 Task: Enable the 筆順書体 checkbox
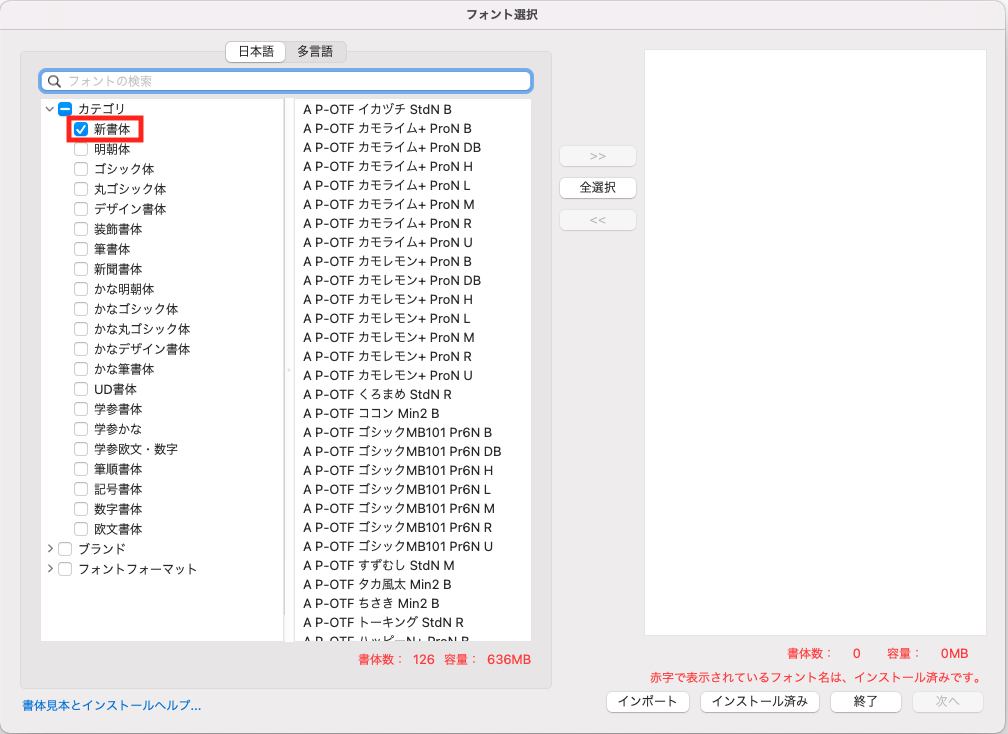coord(81,469)
